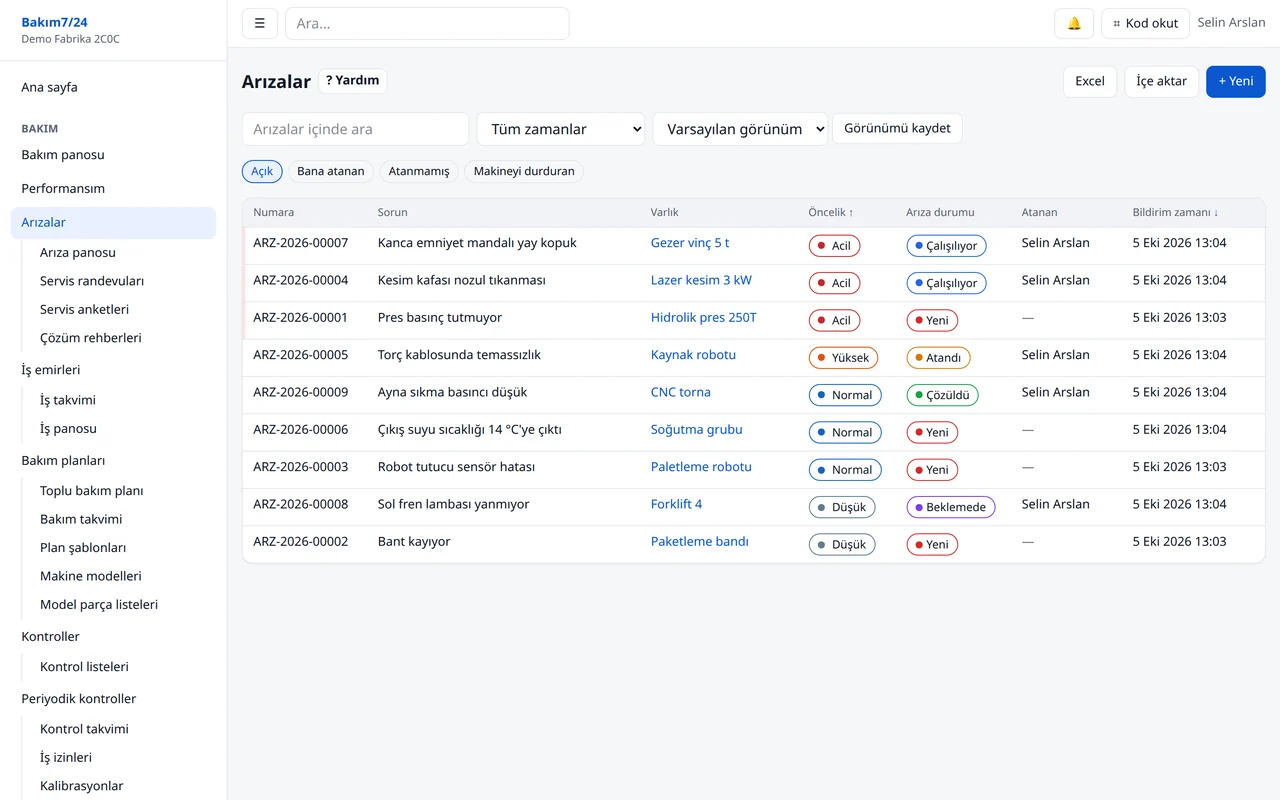This screenshot has width=1280, height=800.
Task: Open the Lazer kesim 3 kW asset link
Action: [x=701, y=280]
